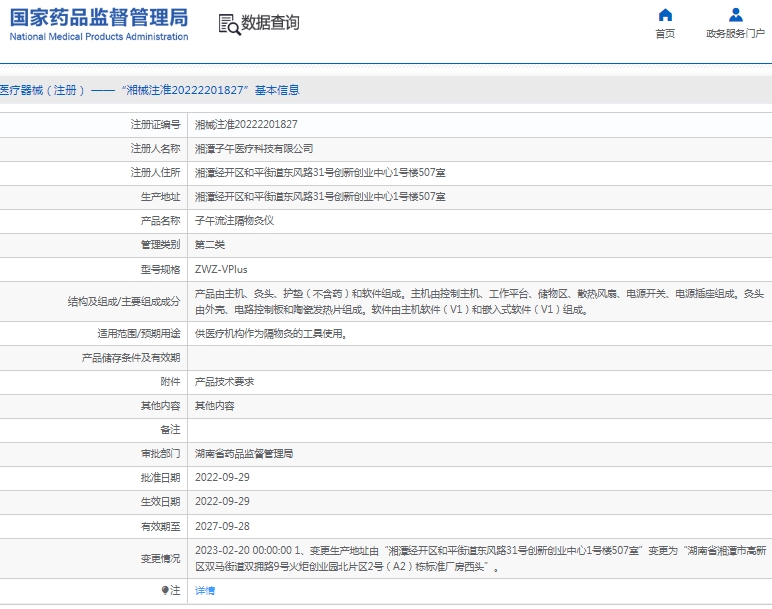Click the 首页 label under the home icon
Viewport: 772px width, 609px height.
[665, 33]
